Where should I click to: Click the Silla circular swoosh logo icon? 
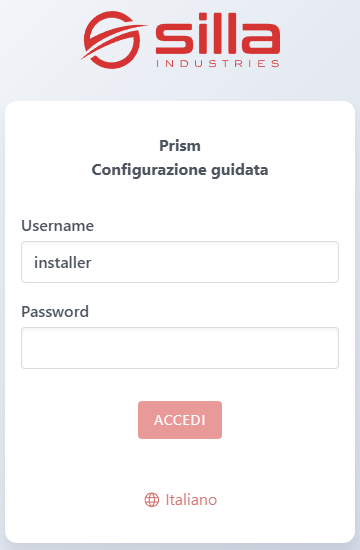coord(112,40)
